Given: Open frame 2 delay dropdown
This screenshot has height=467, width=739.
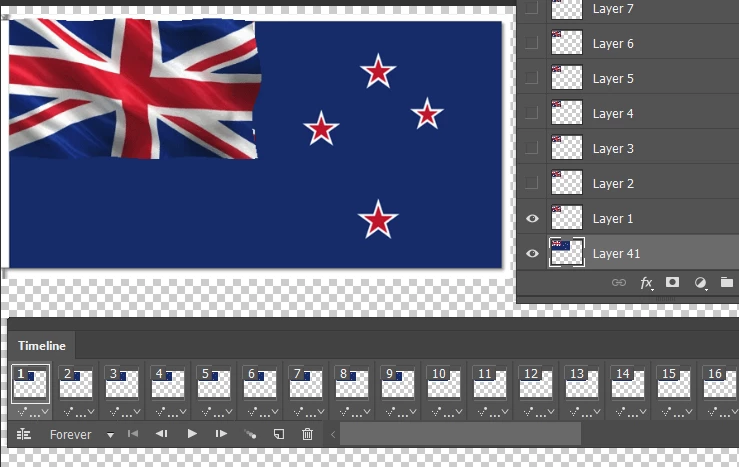Looking at the screenshot, I should 78,412.
